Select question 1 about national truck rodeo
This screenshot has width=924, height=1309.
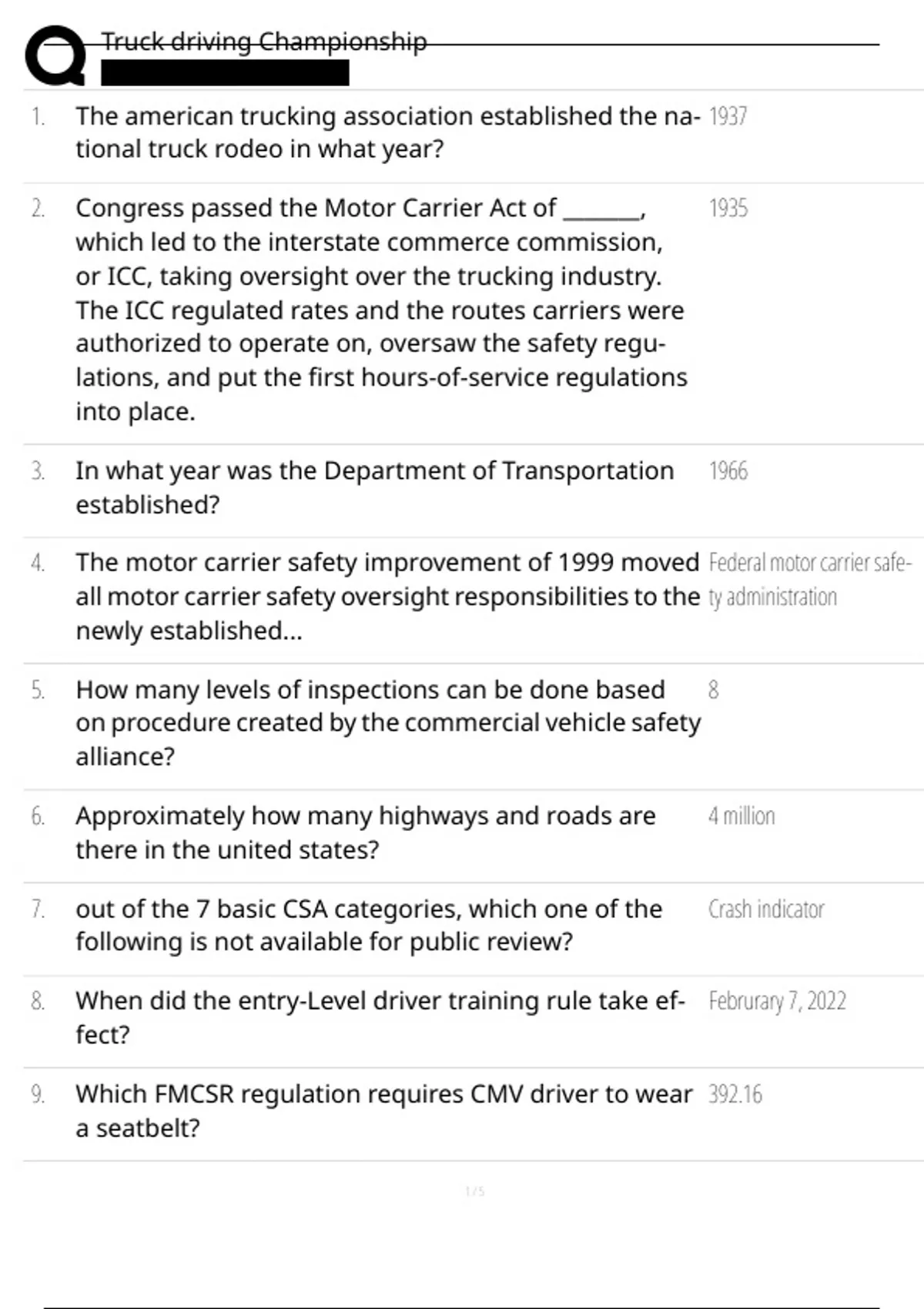[x=388, y=132]
